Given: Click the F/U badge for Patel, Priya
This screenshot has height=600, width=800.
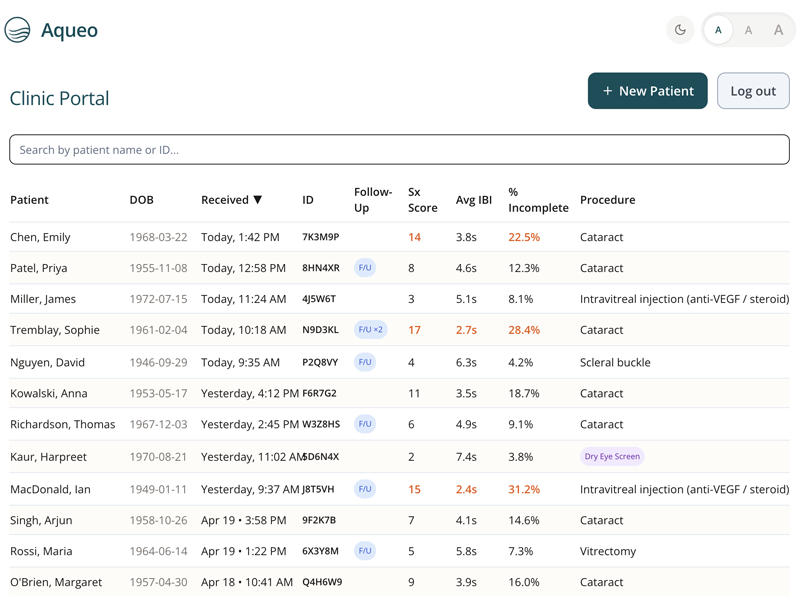Looking at the screenshot, I should tap(365, 268).
